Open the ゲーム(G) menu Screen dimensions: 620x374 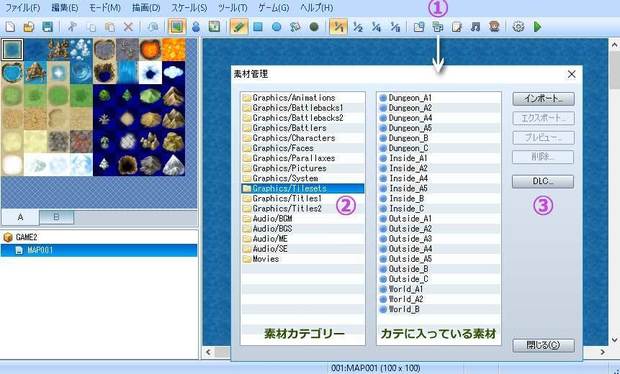(x=274, y=8)
